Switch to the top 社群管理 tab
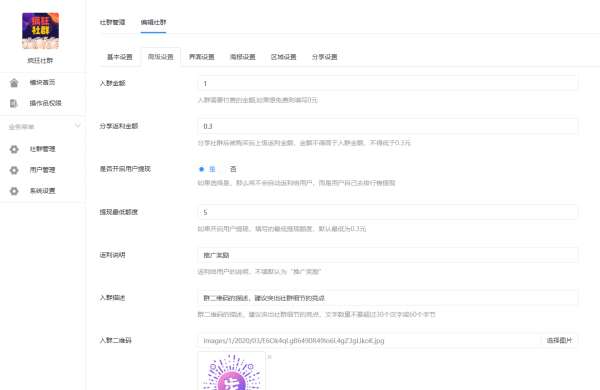The image size is (600, 390). pyautogui.click(x=112, y=22)
